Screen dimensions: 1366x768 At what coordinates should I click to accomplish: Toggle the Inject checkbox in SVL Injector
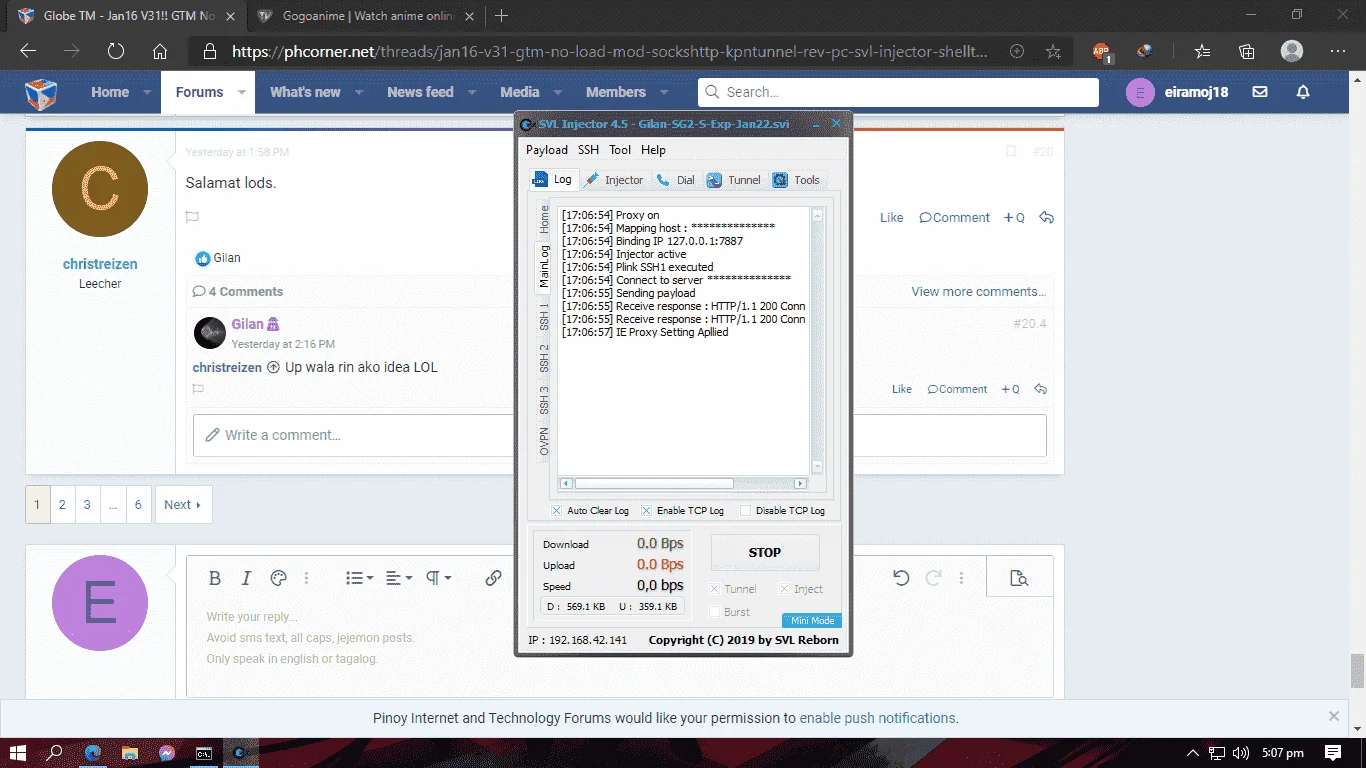coord(784,589)
